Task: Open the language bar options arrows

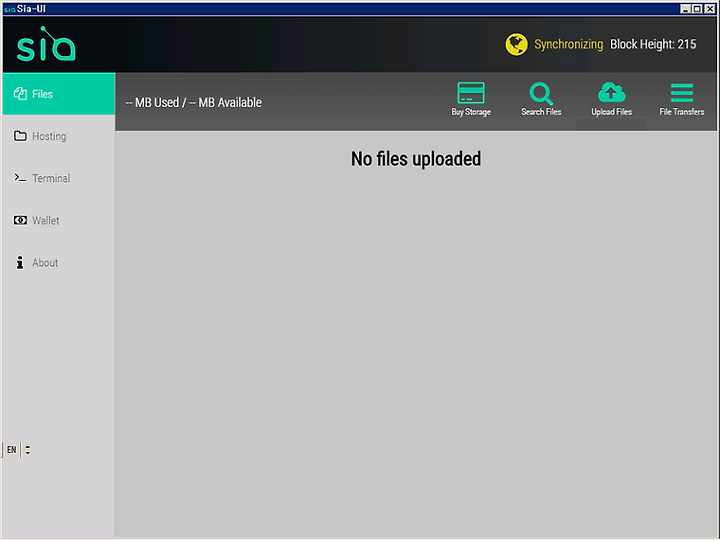Action: tap(28, 450)
